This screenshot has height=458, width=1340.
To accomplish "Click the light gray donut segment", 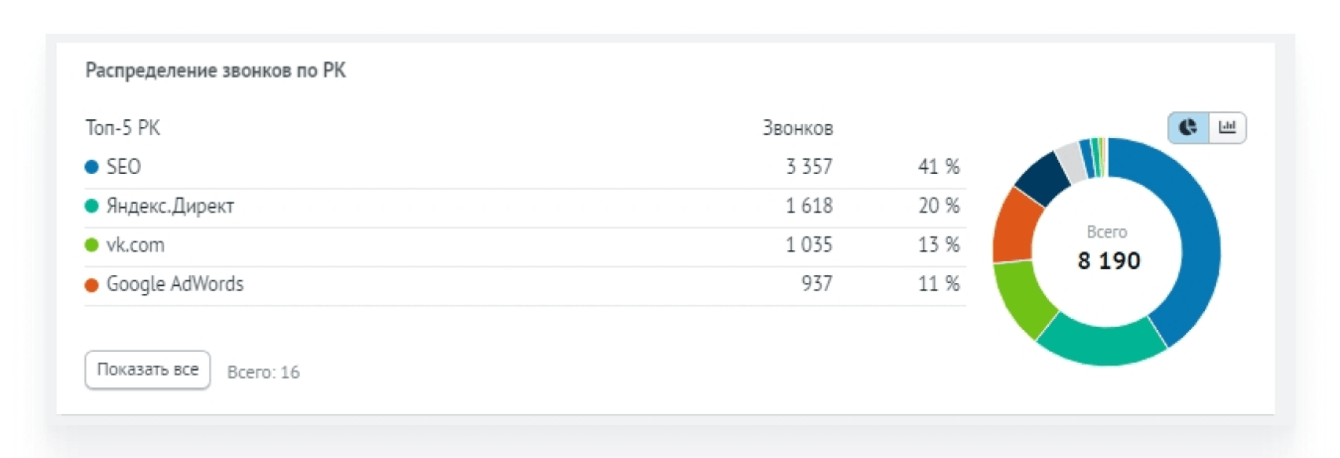I will click(x=1070, y=160).
